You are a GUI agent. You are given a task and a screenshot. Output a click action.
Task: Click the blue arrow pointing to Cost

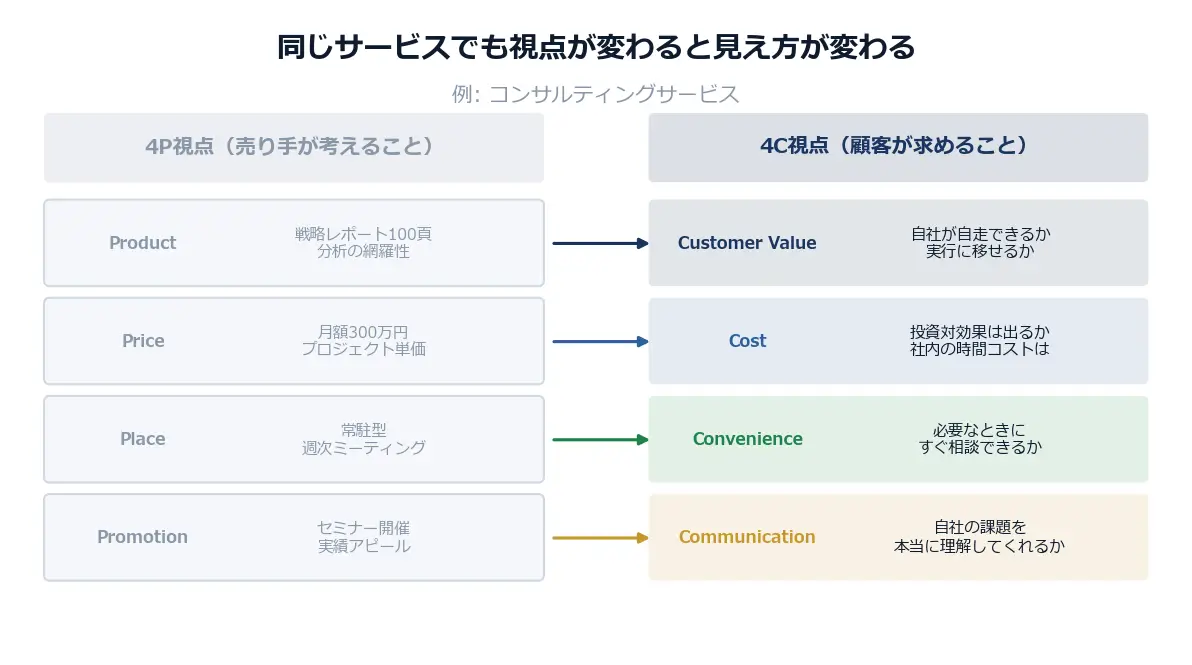(x=600, y=341)
